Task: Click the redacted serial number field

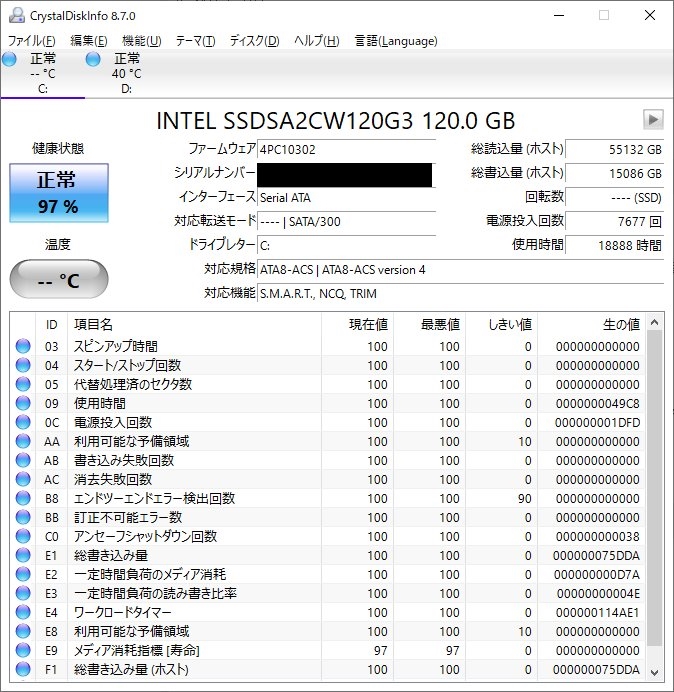Action: tap(346, 175)
